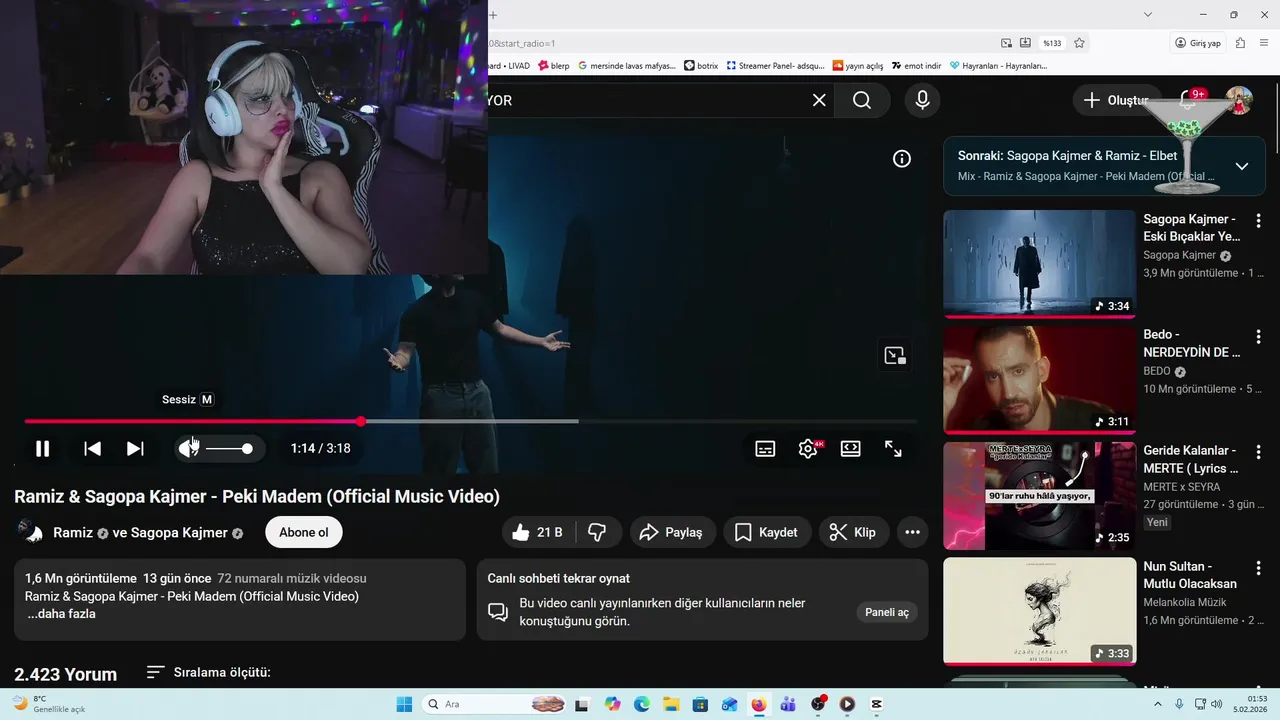
Task: Like the video (21 B)
Action: [x=538, y=533]
